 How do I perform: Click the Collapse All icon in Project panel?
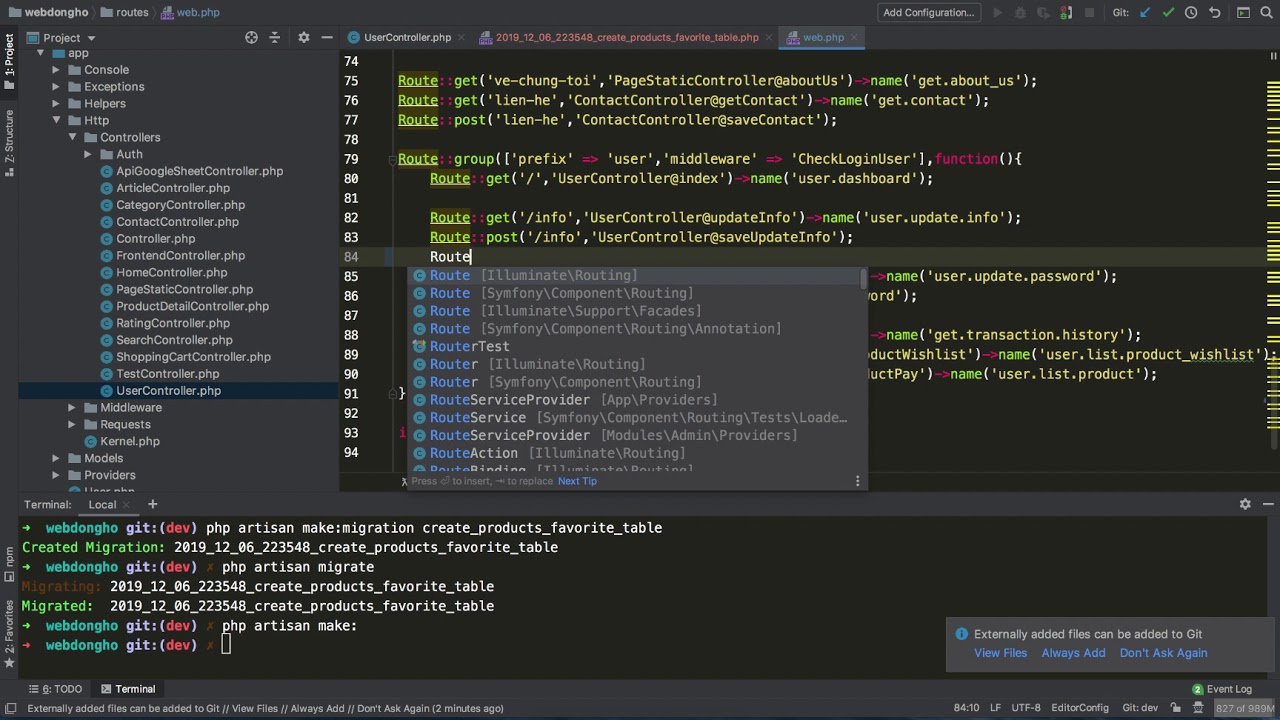click(x=275, y=38)
